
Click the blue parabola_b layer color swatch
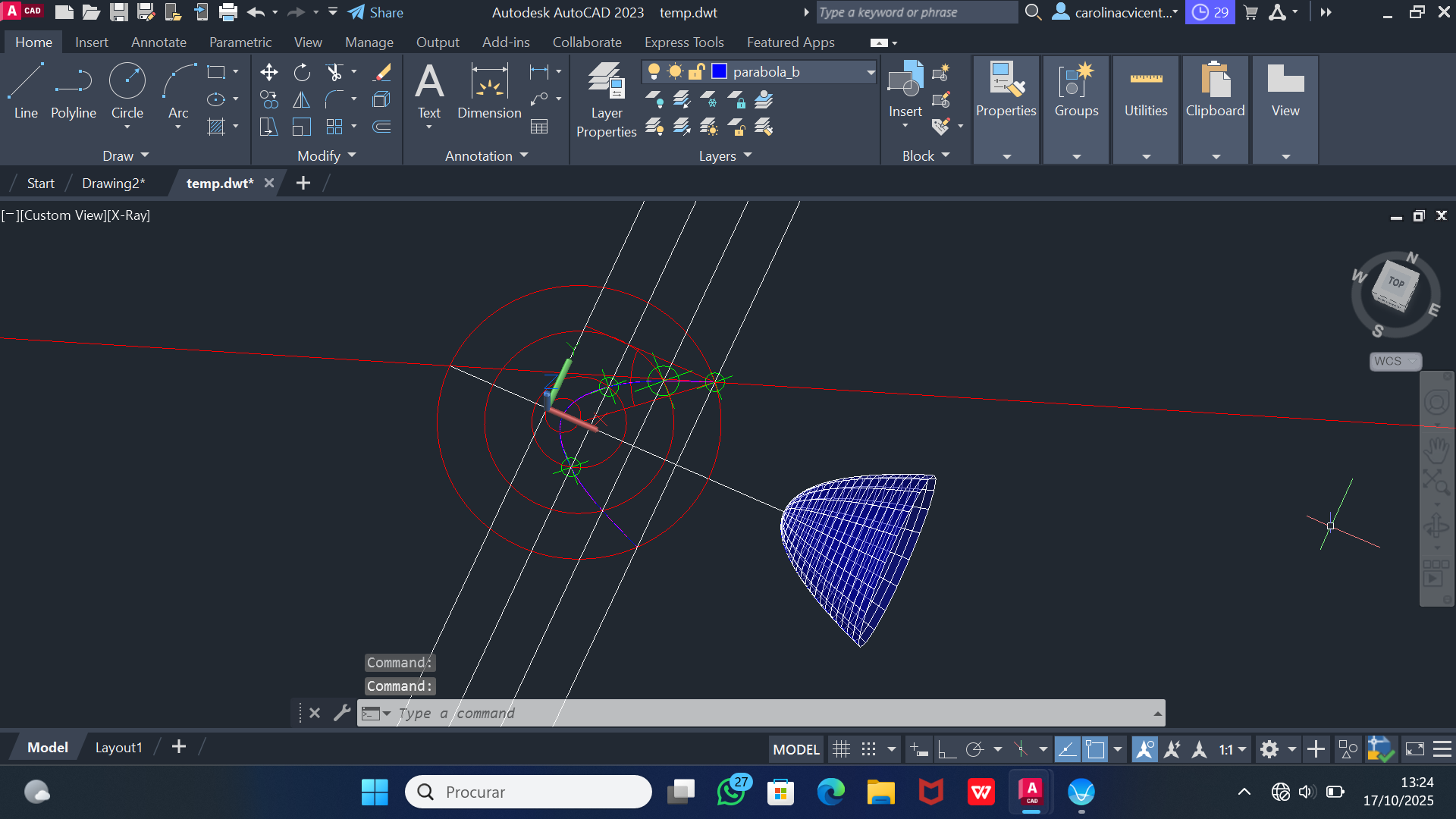[x=719, y=71]
